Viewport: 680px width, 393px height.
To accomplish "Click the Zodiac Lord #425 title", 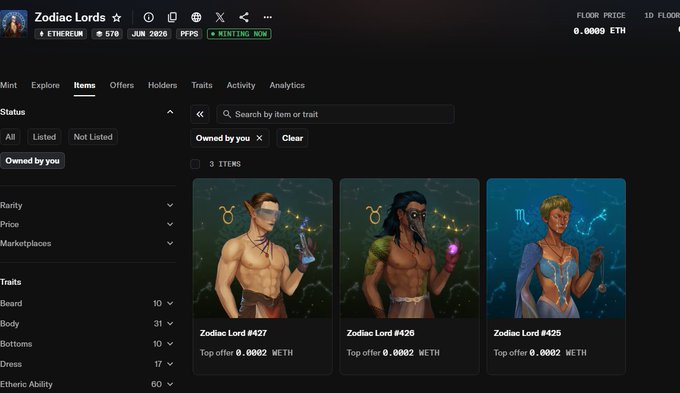I will [527, 333].
